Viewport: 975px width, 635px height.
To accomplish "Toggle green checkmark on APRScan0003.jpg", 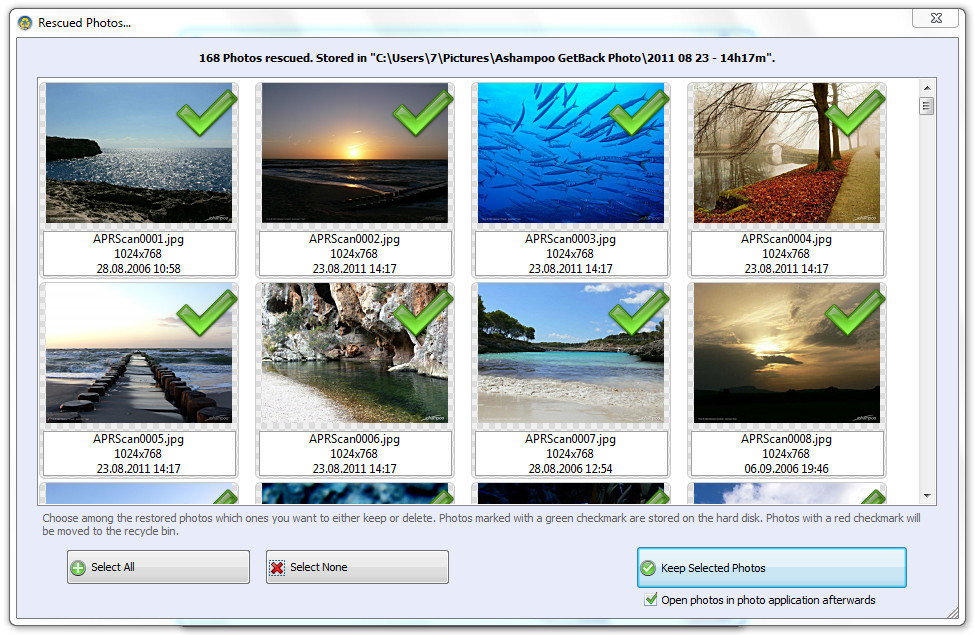I will [639, 112].
